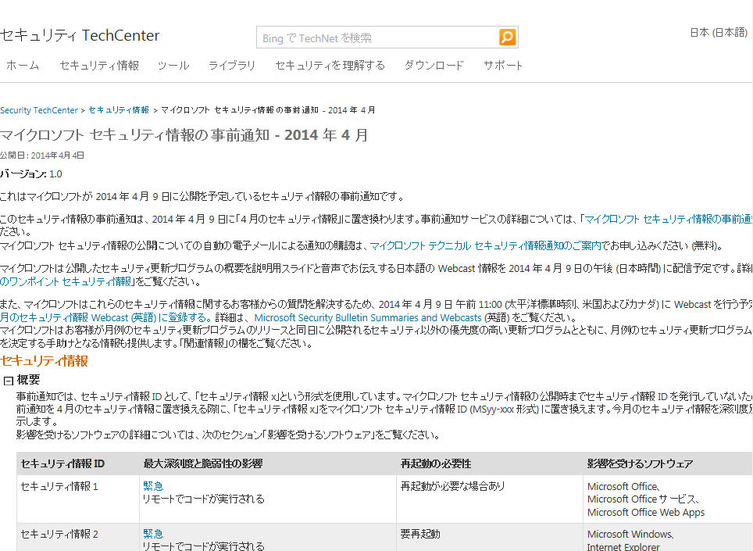The width and height of the screenshot is (753, 551).
Task: Click 要再起動 cell text
Action: pyautogui.click(x=420, y=534)
